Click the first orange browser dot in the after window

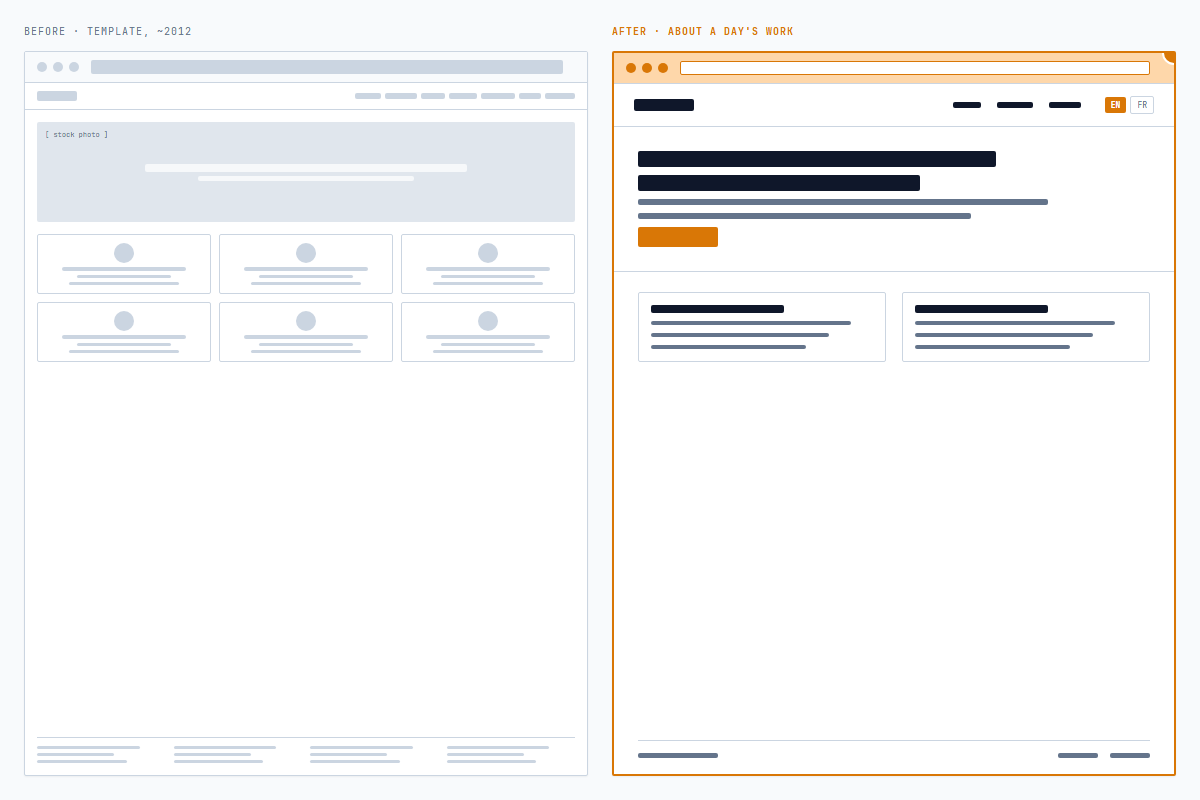[x=631, y=68]
